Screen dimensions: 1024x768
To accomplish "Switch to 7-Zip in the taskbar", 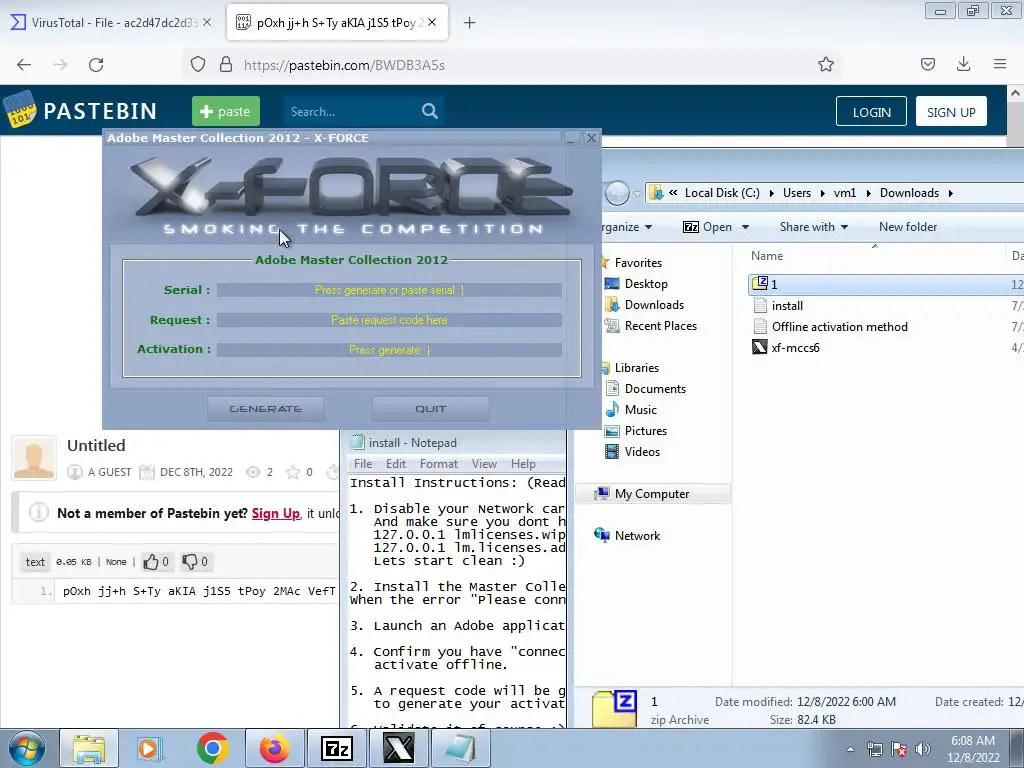I will click(337, 748).
